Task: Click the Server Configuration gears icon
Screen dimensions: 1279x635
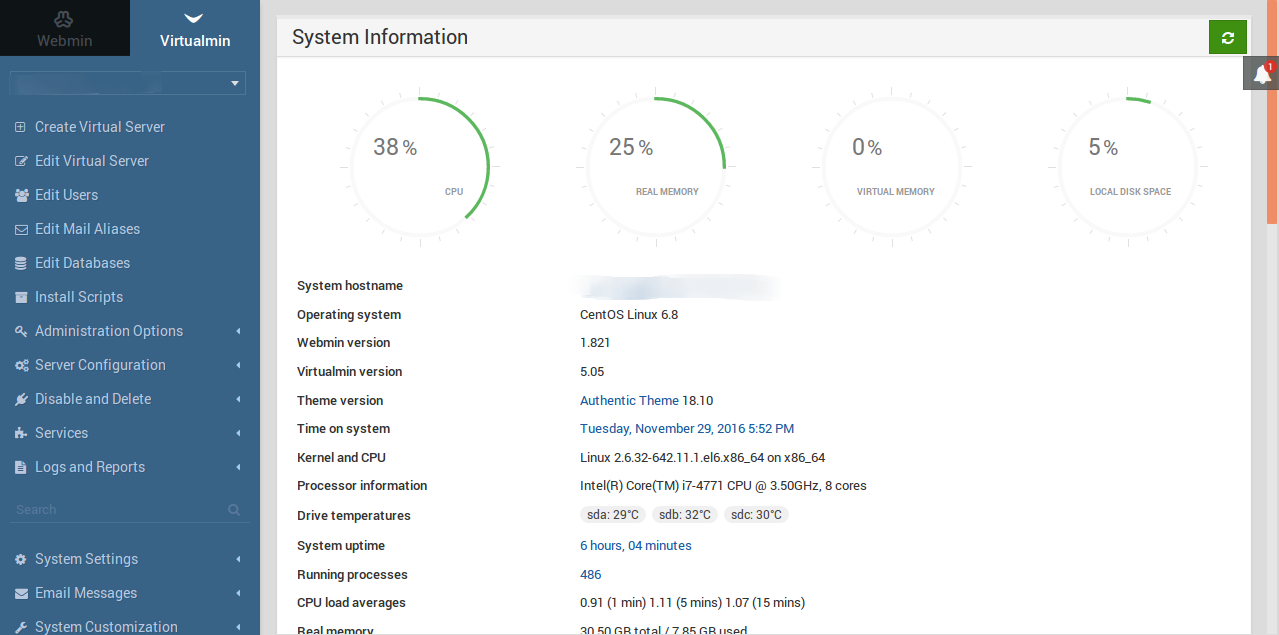Action: [x=21, y=365]
